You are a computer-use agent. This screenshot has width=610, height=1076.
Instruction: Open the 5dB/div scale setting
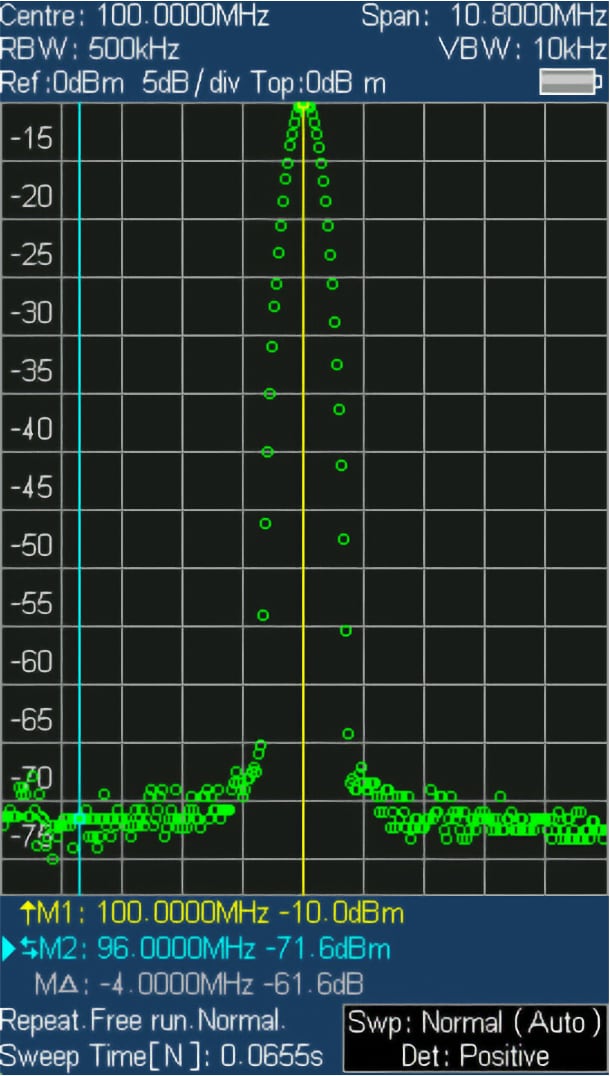(187, 84)
